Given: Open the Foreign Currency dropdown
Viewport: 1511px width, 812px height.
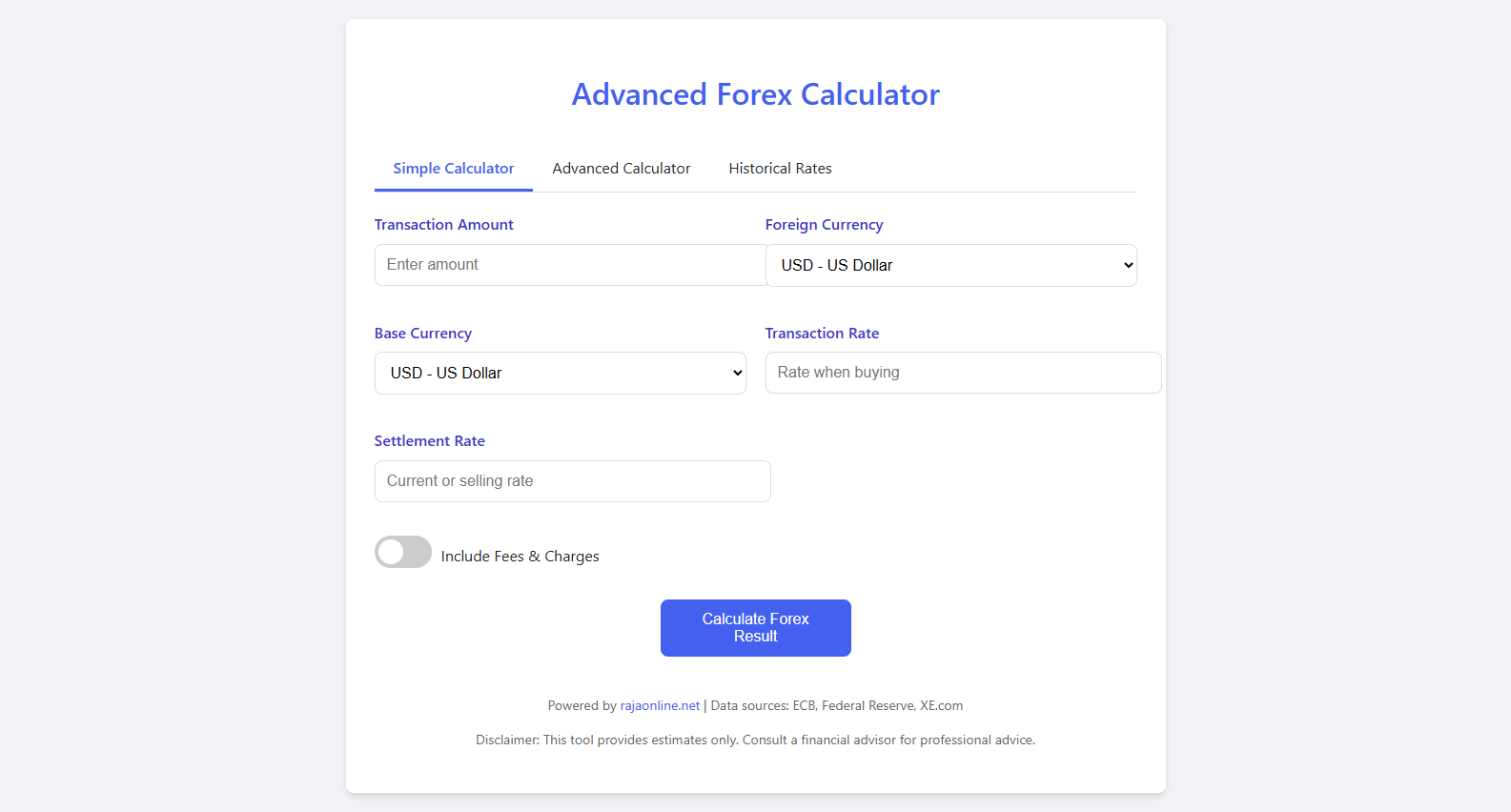Looking at the screenshot, I should pos(951,265).
